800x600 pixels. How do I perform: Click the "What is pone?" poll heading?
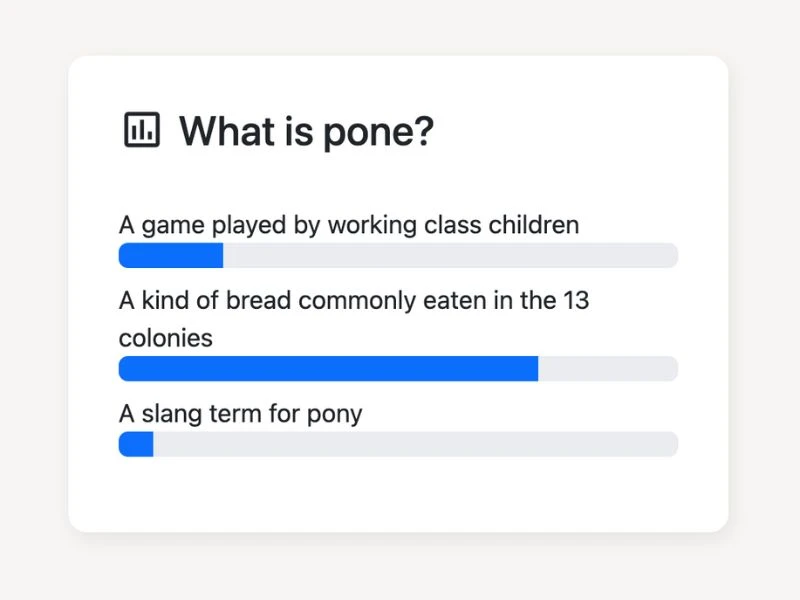[x=306, y=131]
